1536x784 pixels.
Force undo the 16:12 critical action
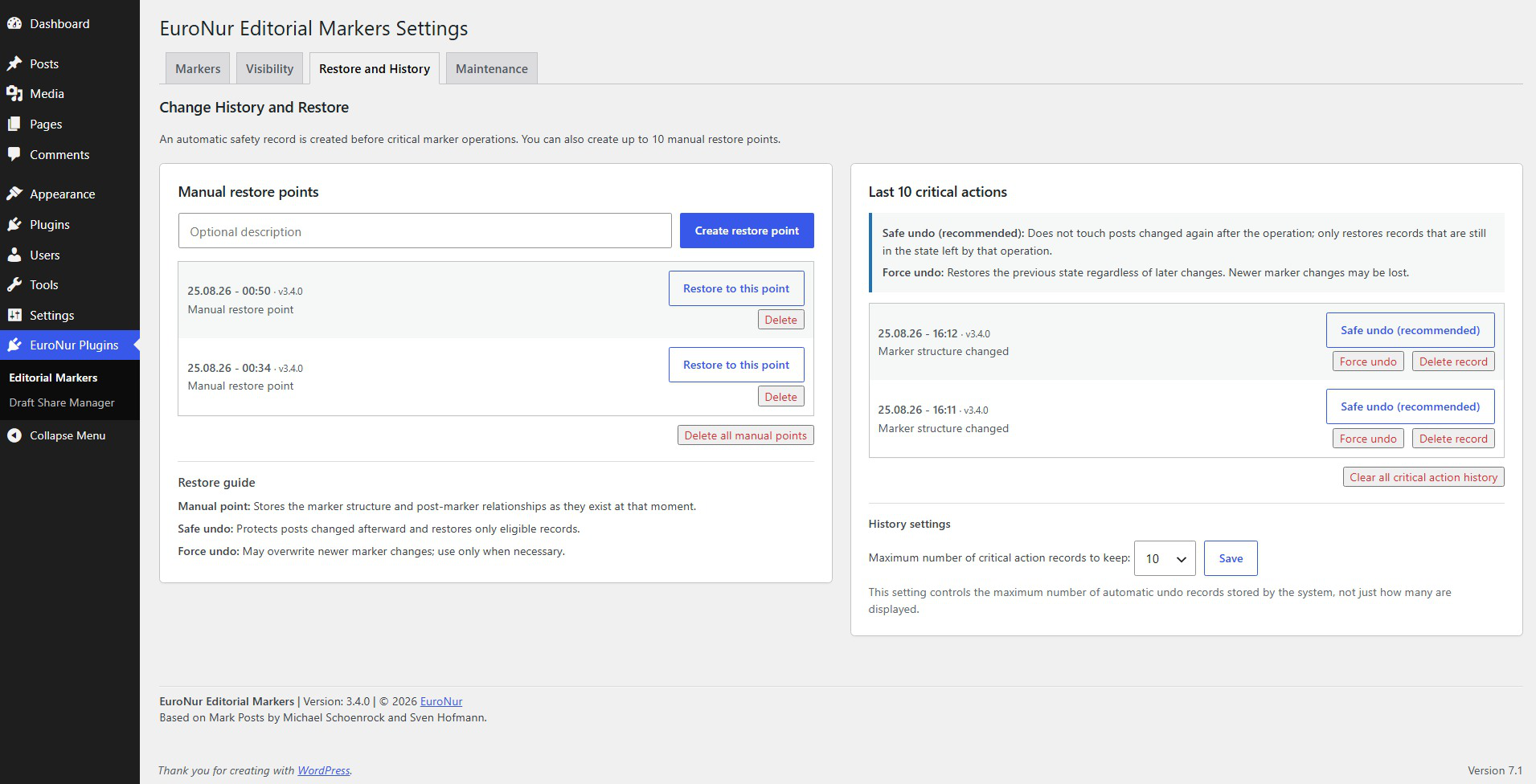[1368, 361]
